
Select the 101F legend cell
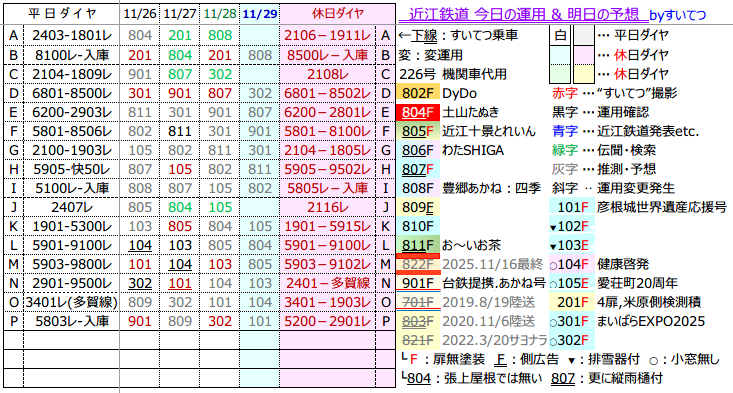coord(572,207)
